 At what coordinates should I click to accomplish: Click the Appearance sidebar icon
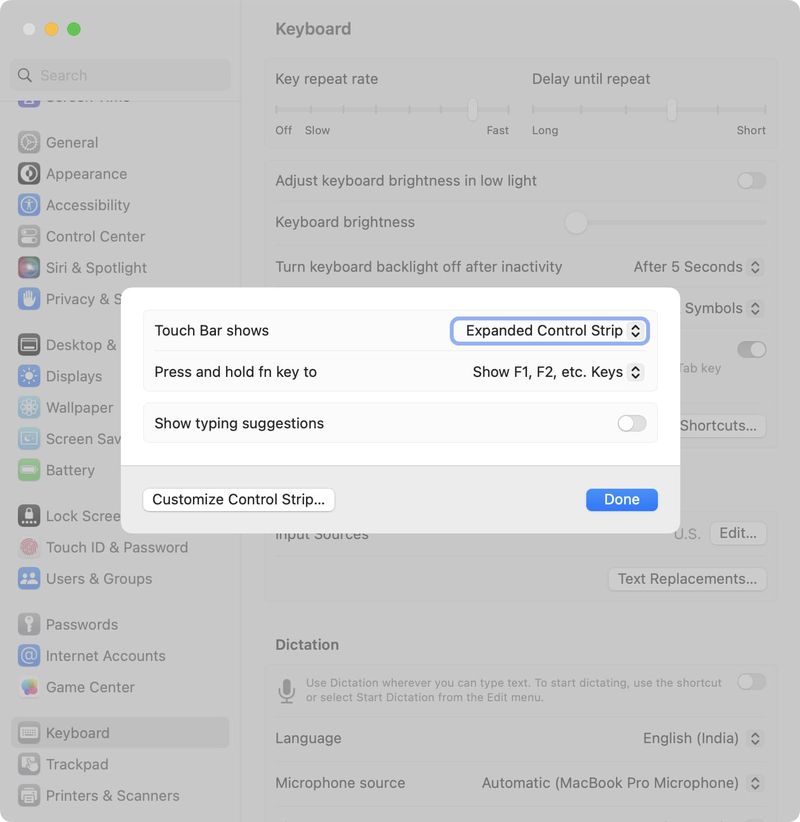point(29,174)
